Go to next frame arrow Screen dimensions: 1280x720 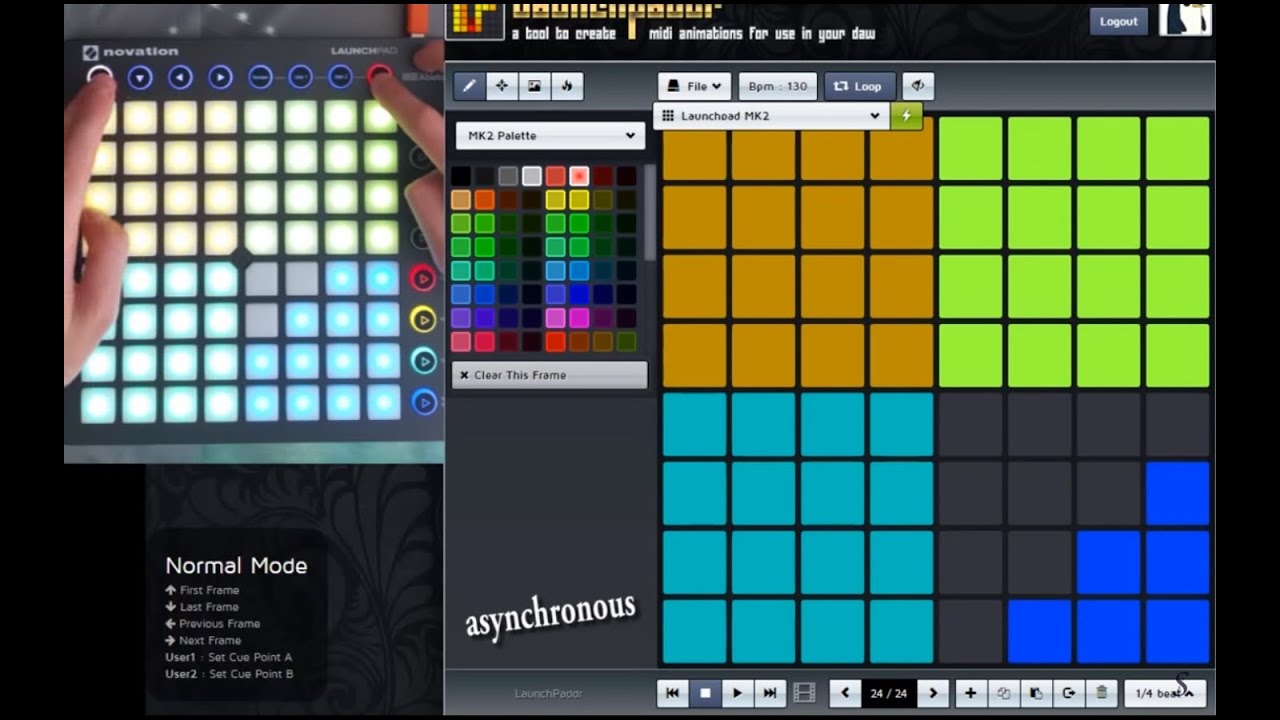click(x=933, y=693)
